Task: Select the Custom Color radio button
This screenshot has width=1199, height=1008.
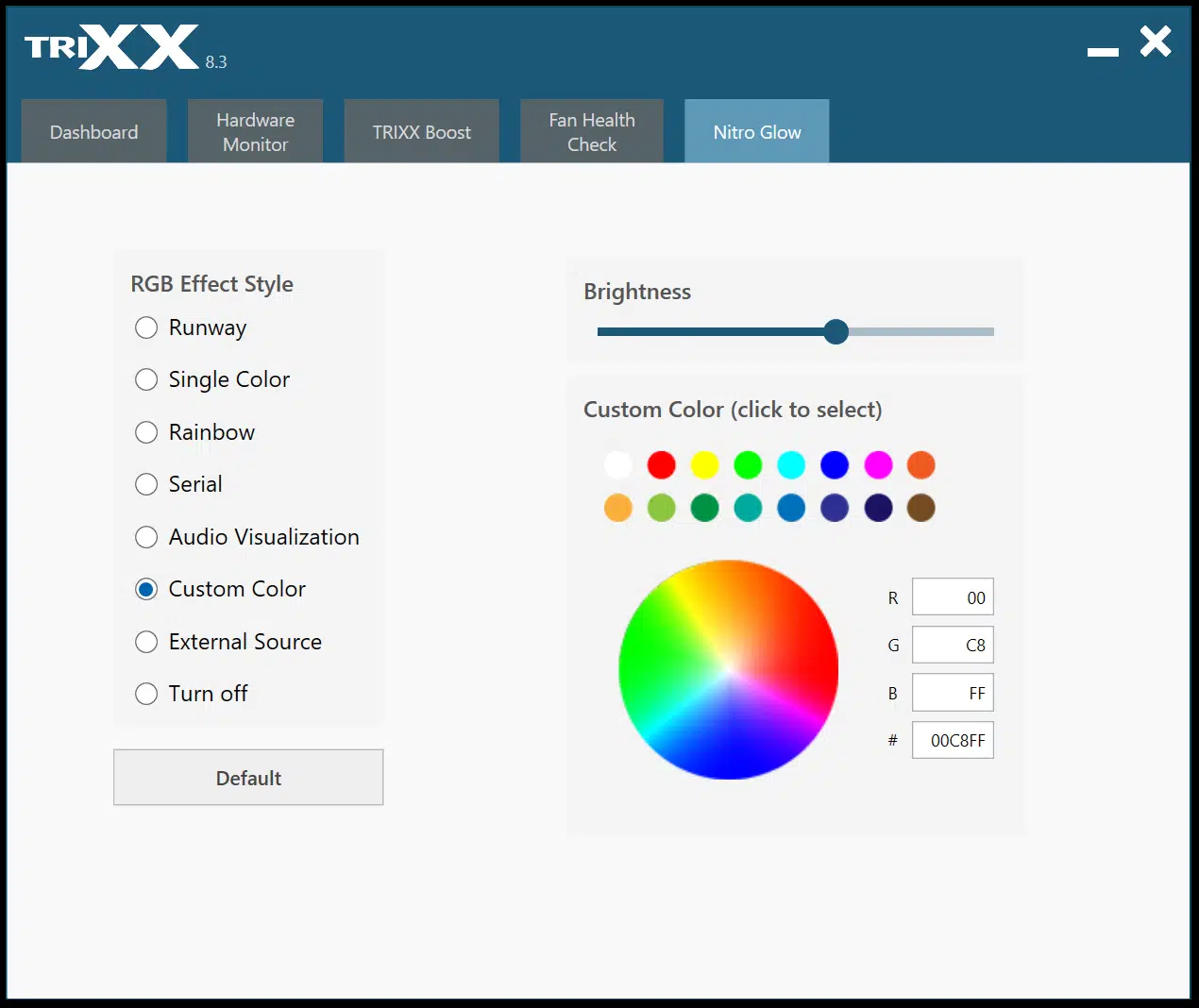Action: (146, 589)
